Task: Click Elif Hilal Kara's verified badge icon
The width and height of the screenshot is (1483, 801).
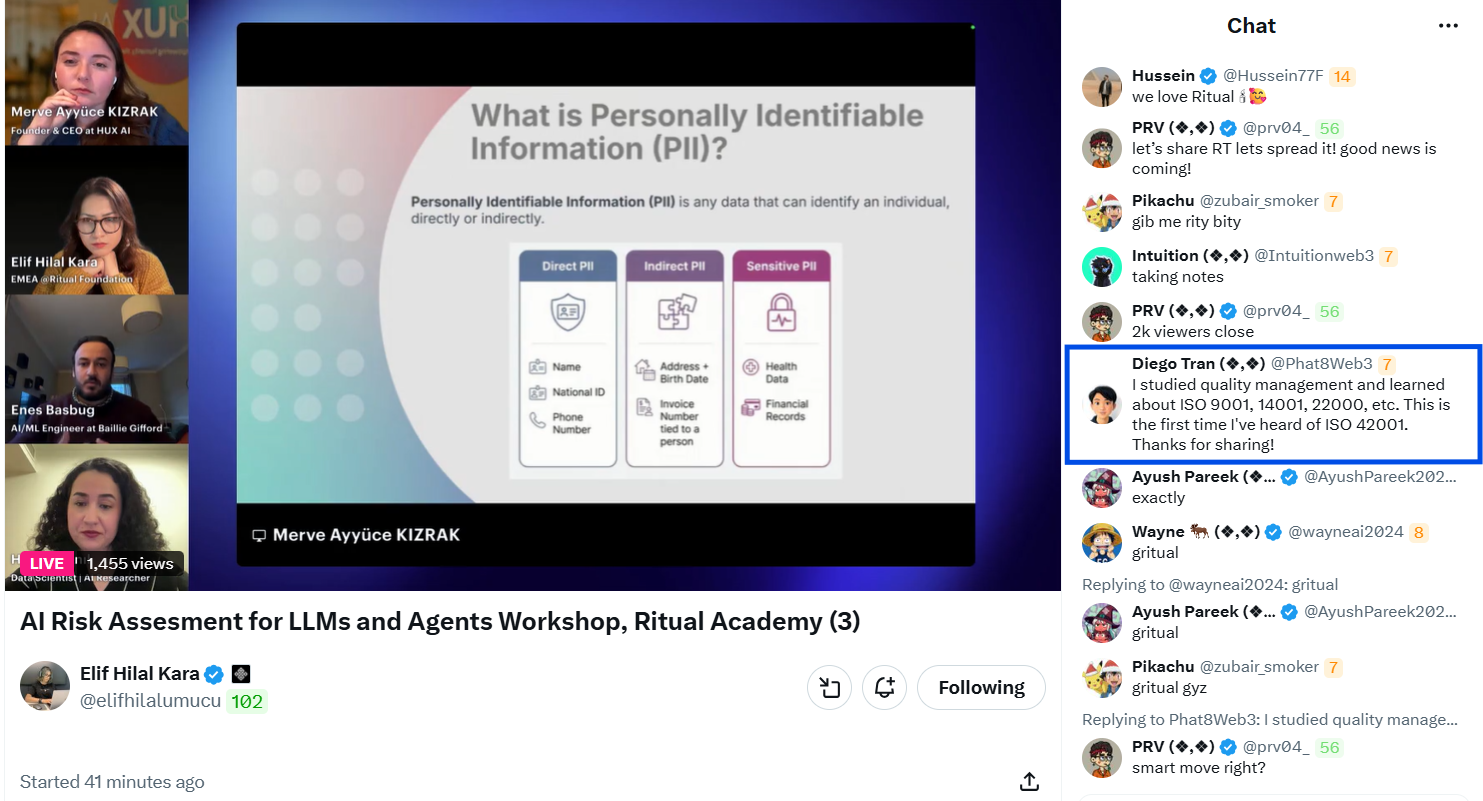Action: pos(214,674)
